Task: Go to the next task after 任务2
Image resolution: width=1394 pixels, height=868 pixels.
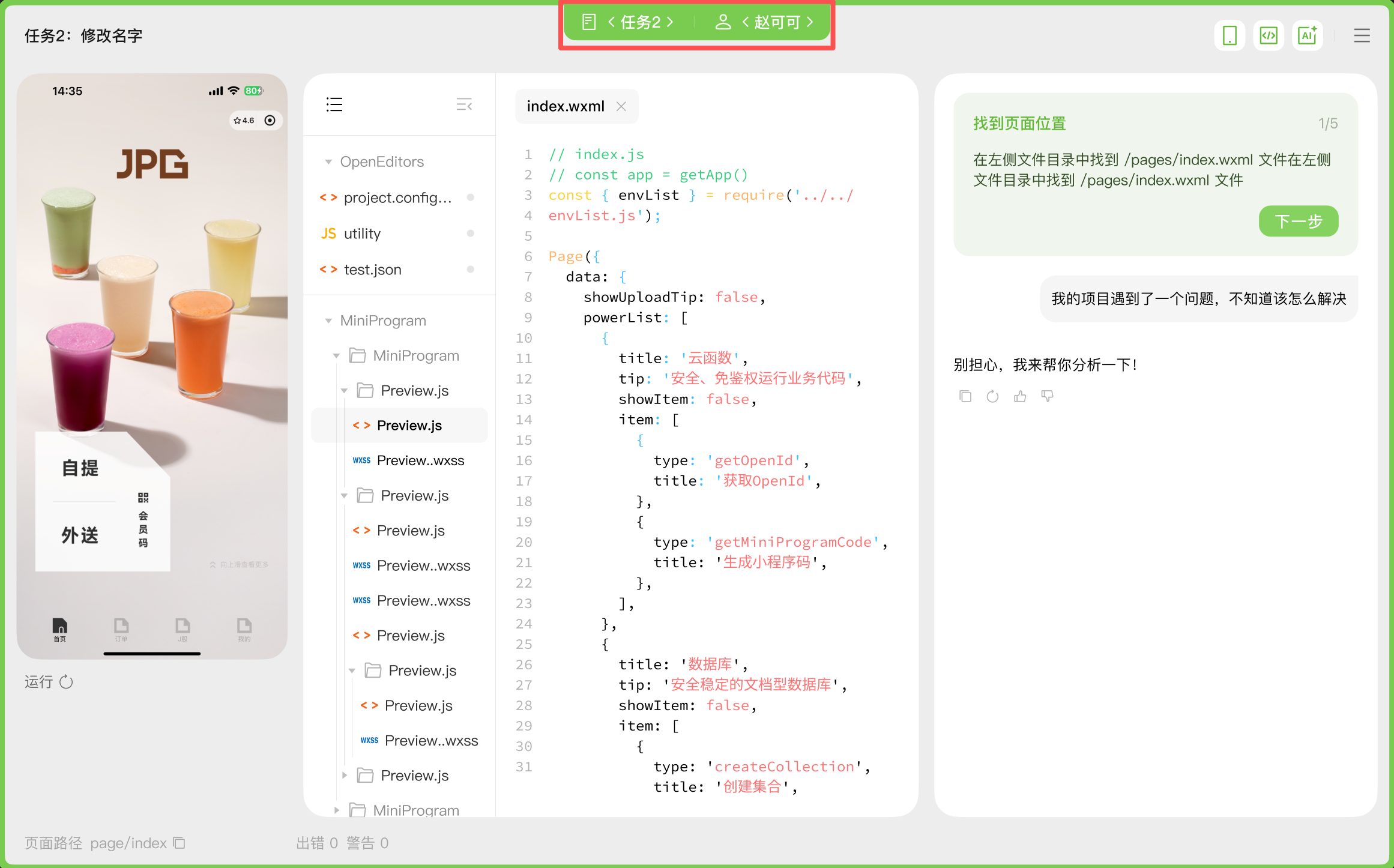Action: pos(670,22)
